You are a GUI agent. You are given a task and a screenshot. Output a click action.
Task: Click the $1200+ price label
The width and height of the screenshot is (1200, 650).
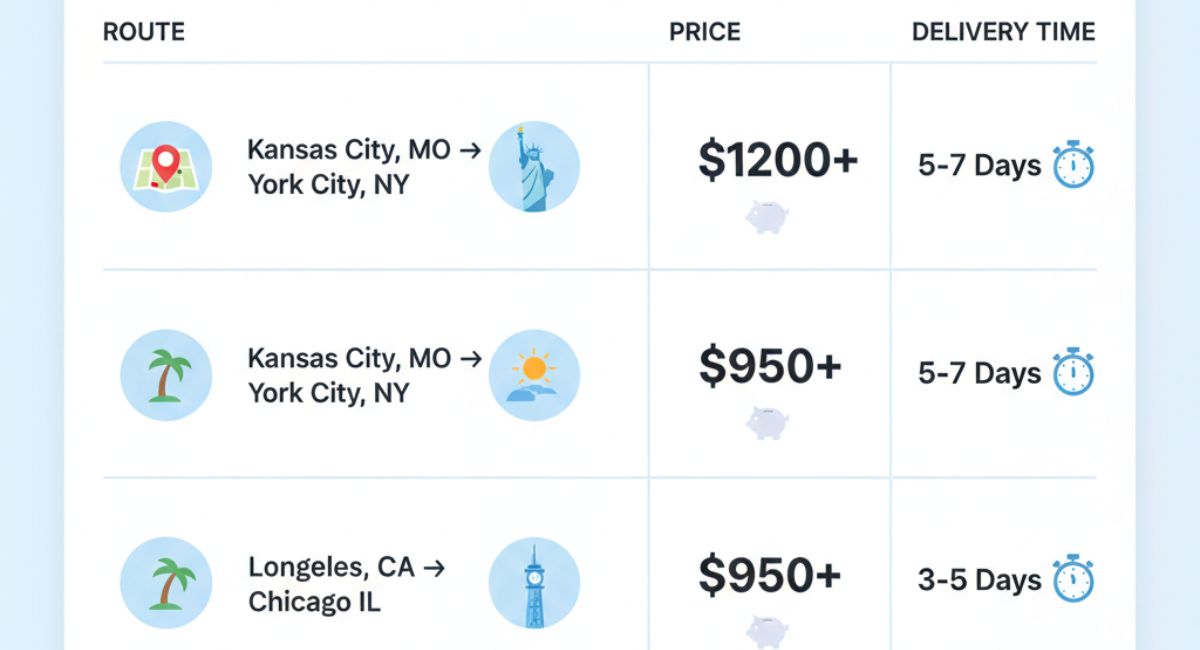coord(779,160)
